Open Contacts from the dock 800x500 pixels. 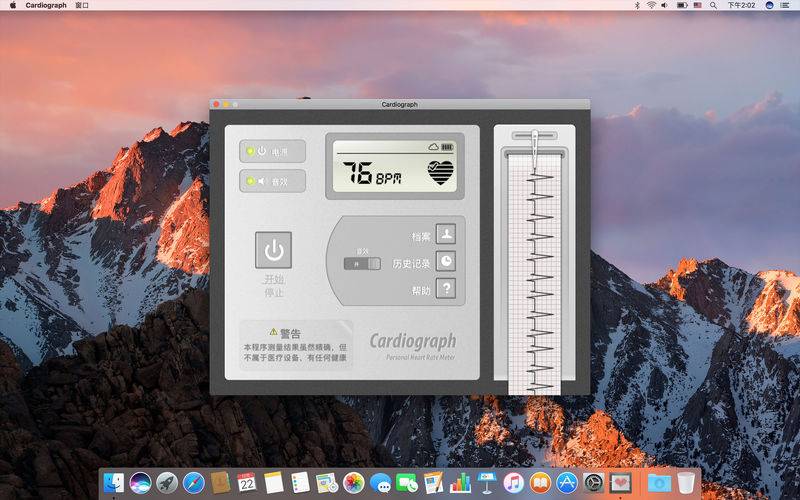point(220,482)
